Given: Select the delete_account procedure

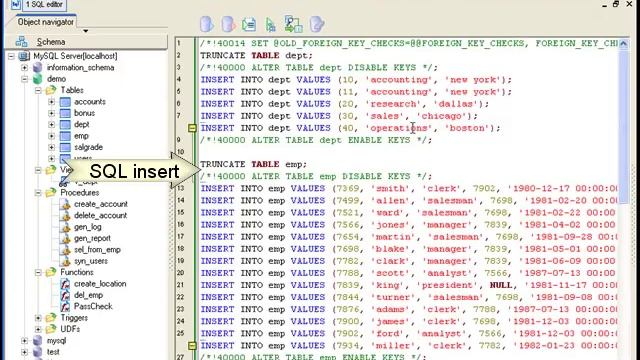Looking at the screenshot, I should point(100,215).
